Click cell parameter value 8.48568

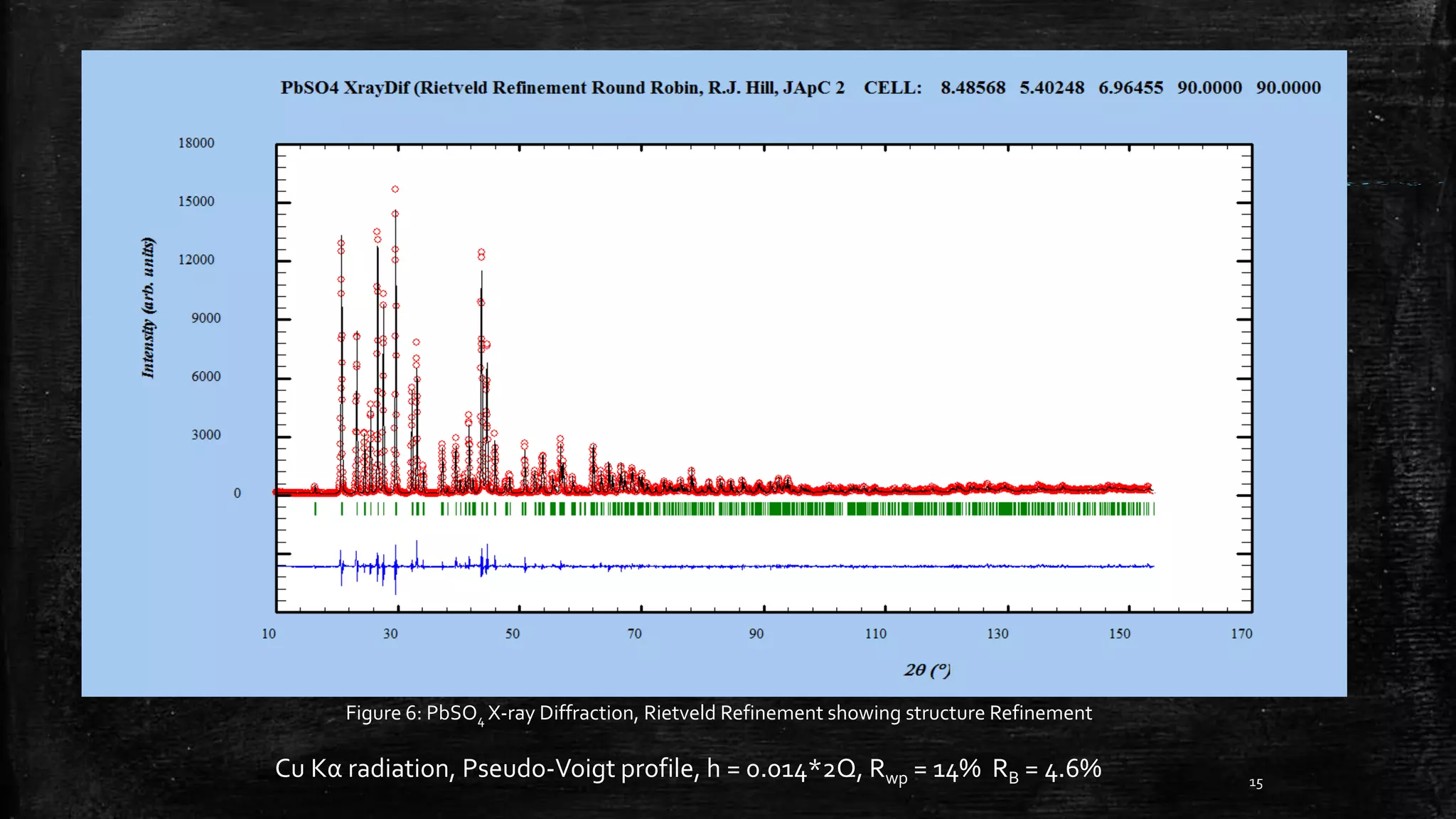[973, 87]
